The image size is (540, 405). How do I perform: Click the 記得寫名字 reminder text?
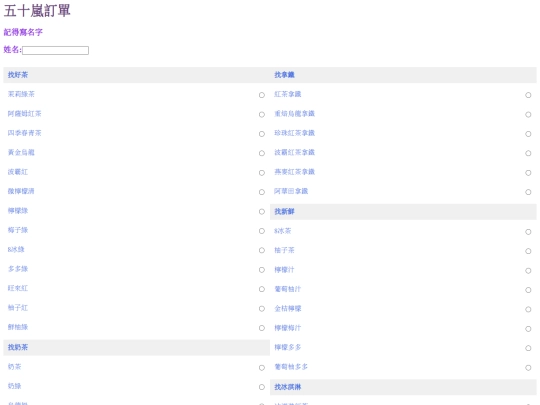[x=23, y=32]
